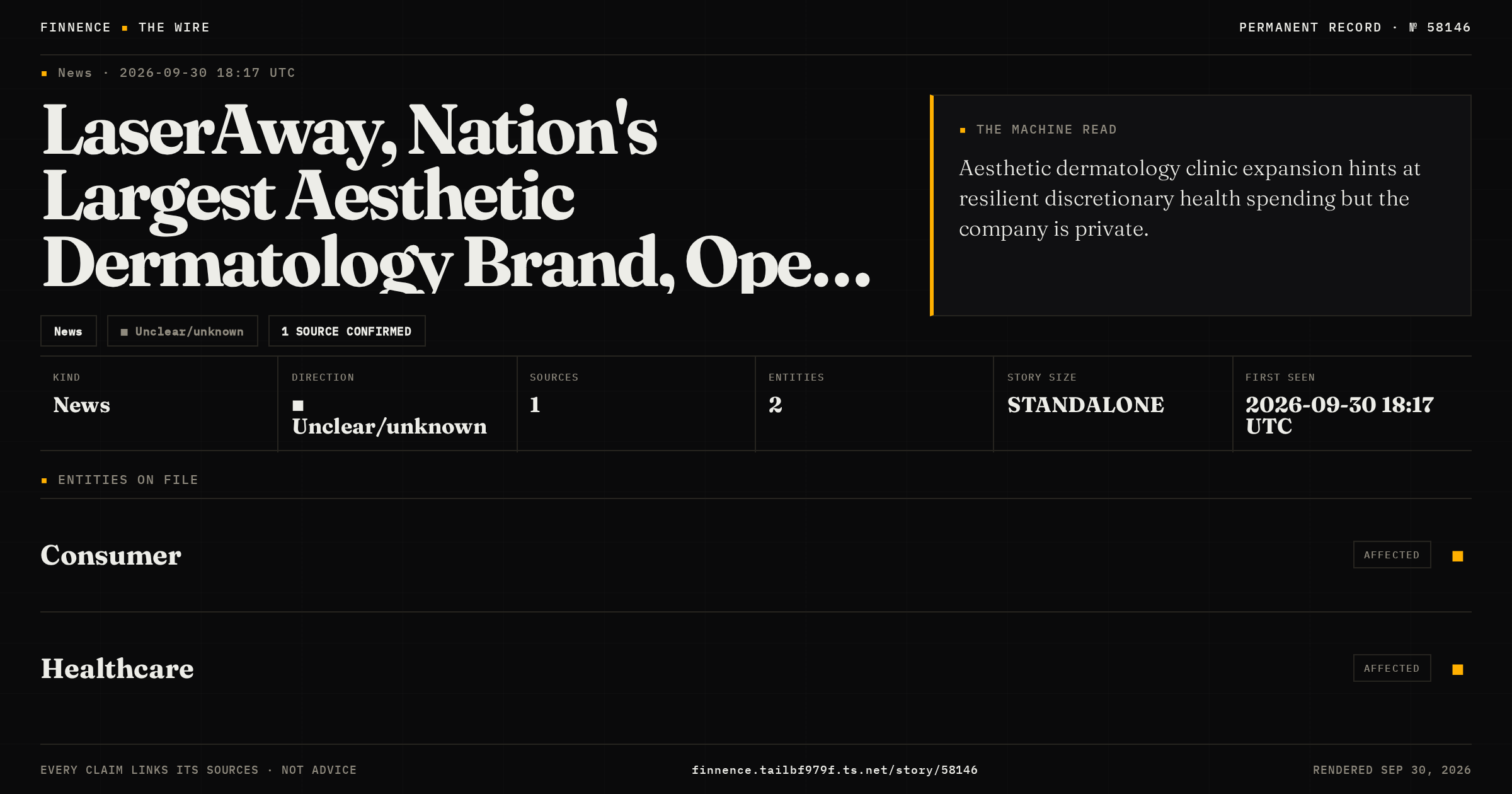Image resolution: width=1512 pixels, height=794 pixels.
Task: Select the News tag chip
Action: 69,331
